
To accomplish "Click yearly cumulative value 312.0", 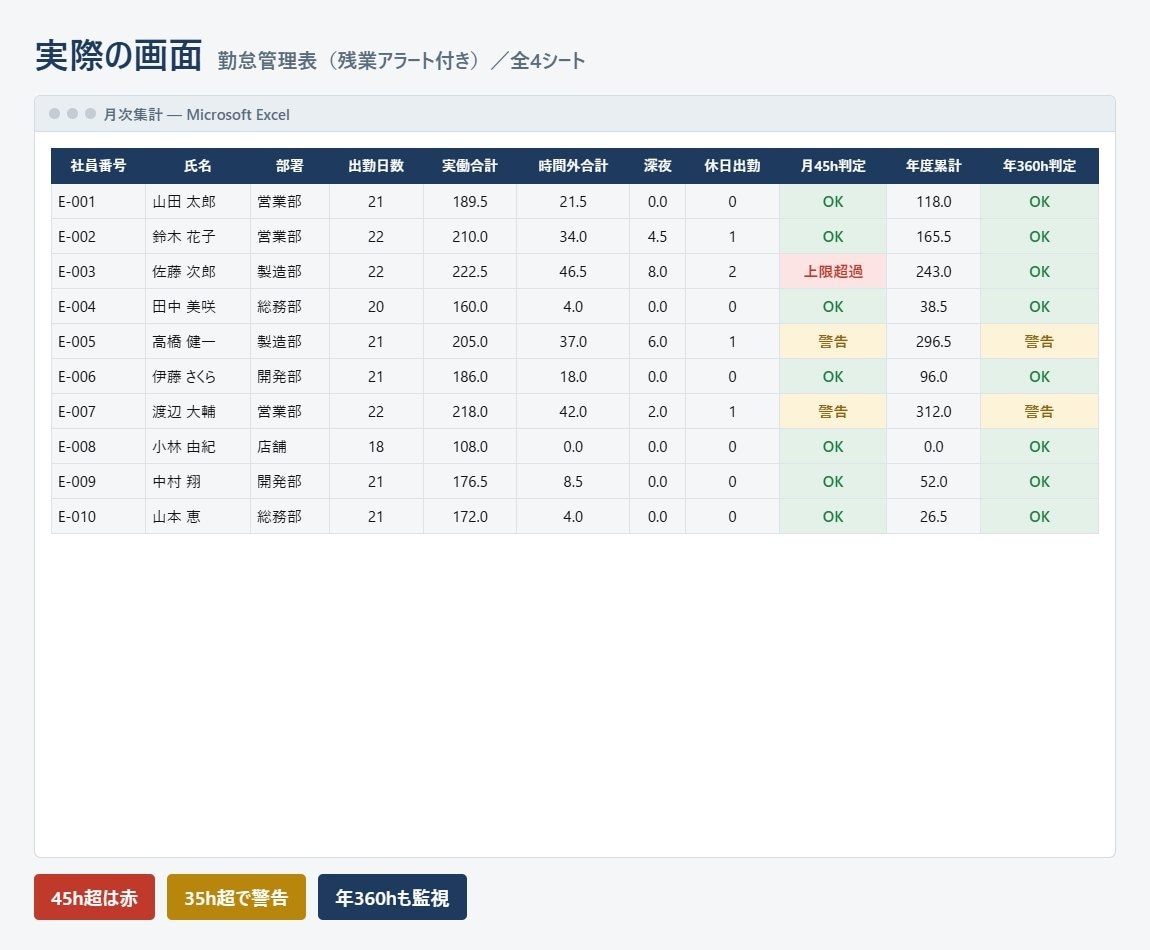I will 934,412.
